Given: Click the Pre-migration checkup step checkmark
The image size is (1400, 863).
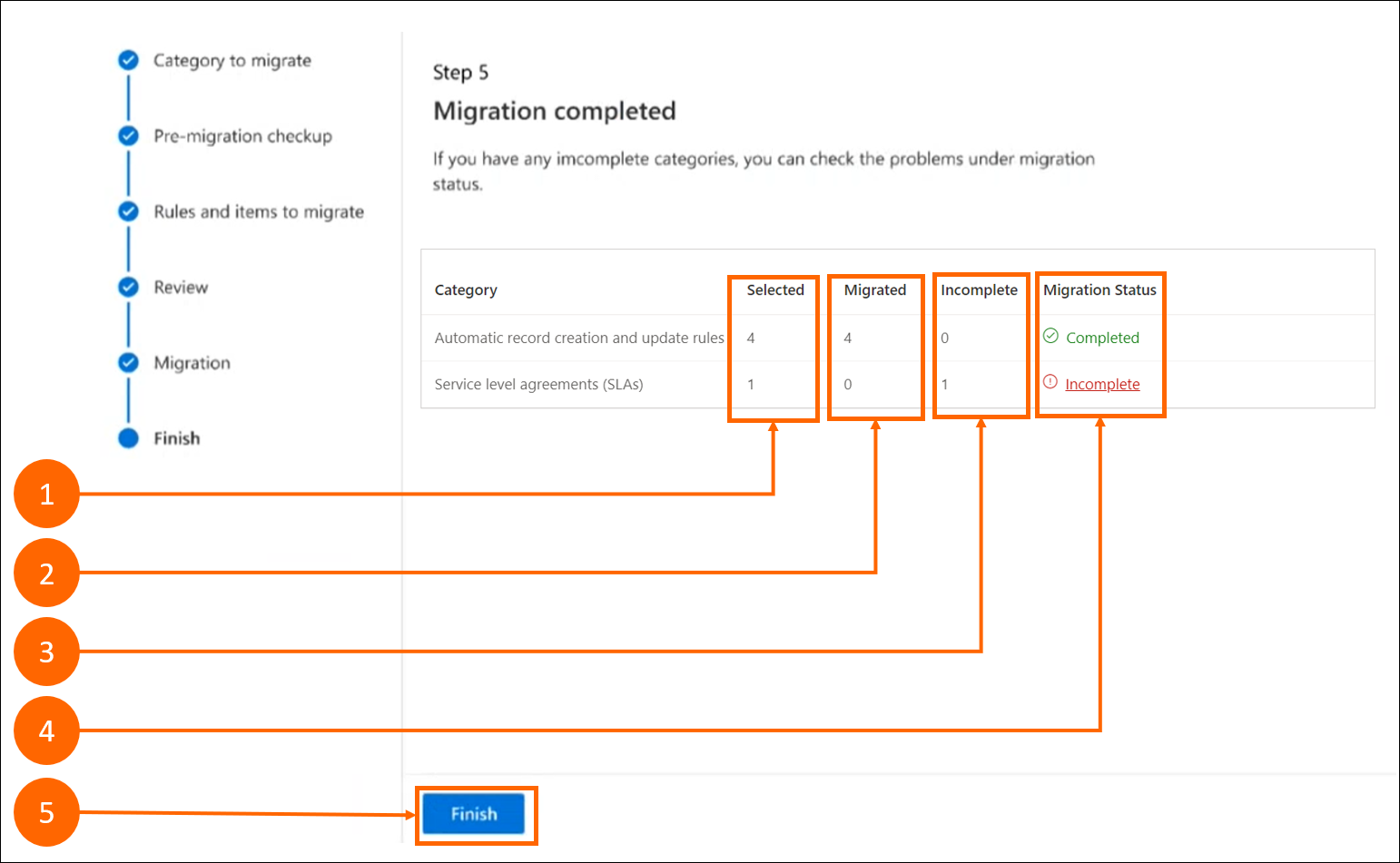Looking at the screenshot, I should click(x=129, y=135).
